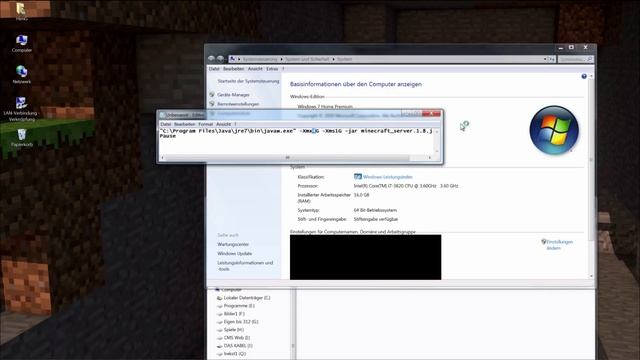Image resolution: width=640 pixels, height=360 pixels.
Task: Click the Windows logo in System window
Action: click(x=554, y=130)
